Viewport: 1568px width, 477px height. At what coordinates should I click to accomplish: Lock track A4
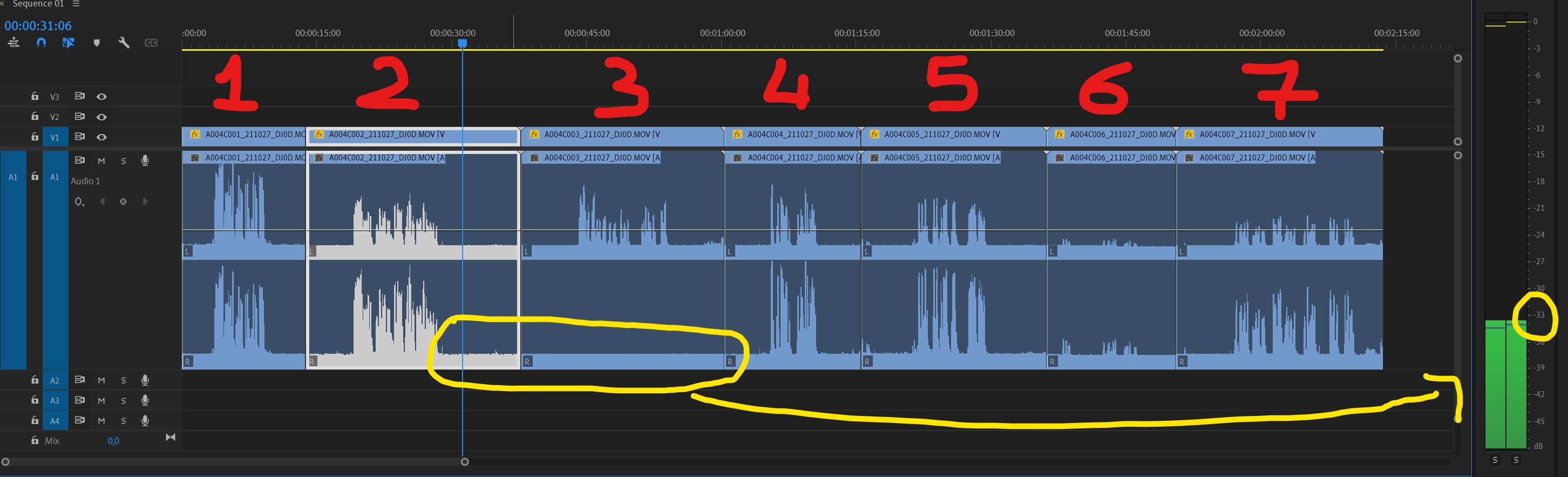35,420
